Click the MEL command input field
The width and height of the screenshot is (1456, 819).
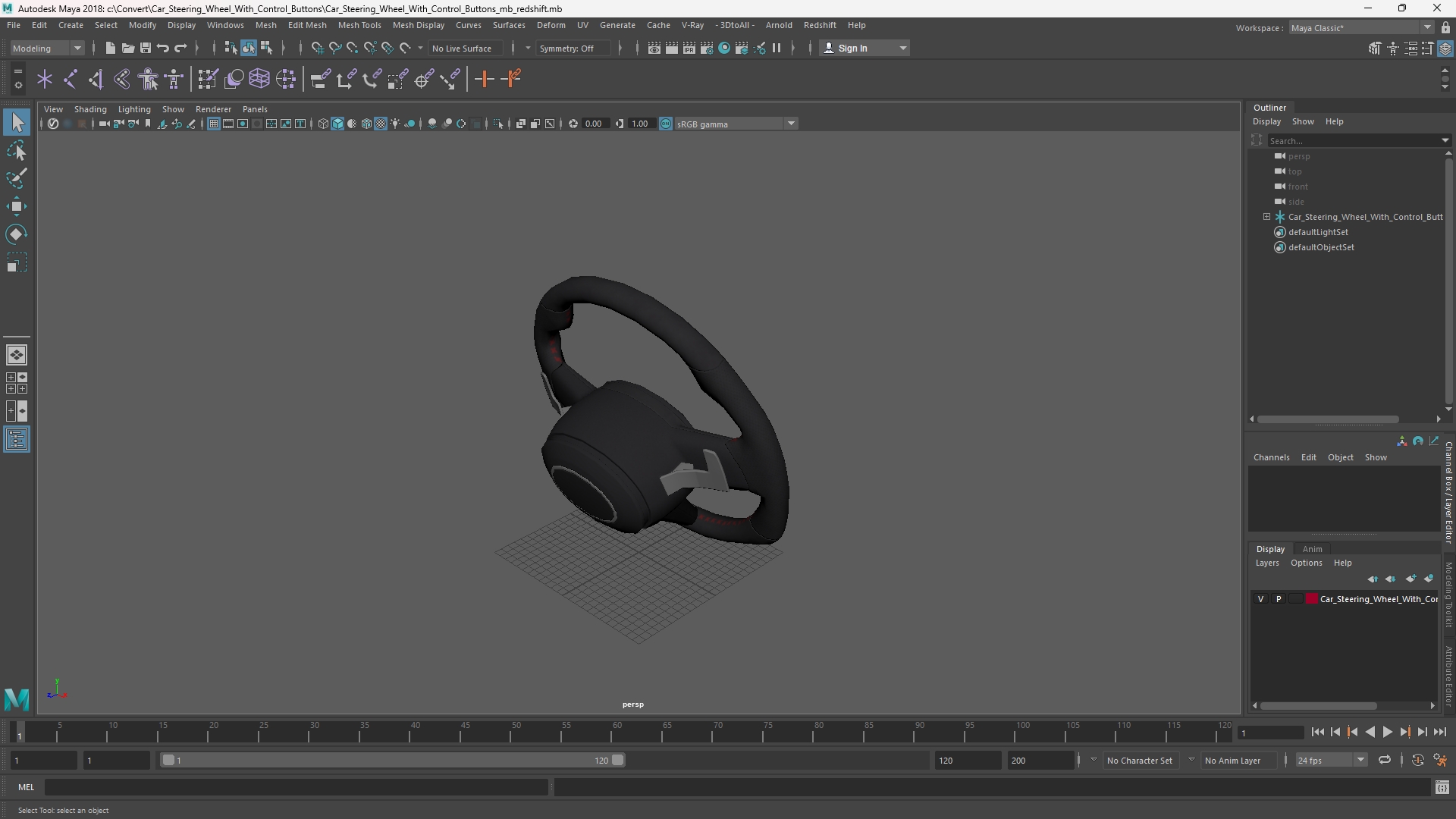297,788
